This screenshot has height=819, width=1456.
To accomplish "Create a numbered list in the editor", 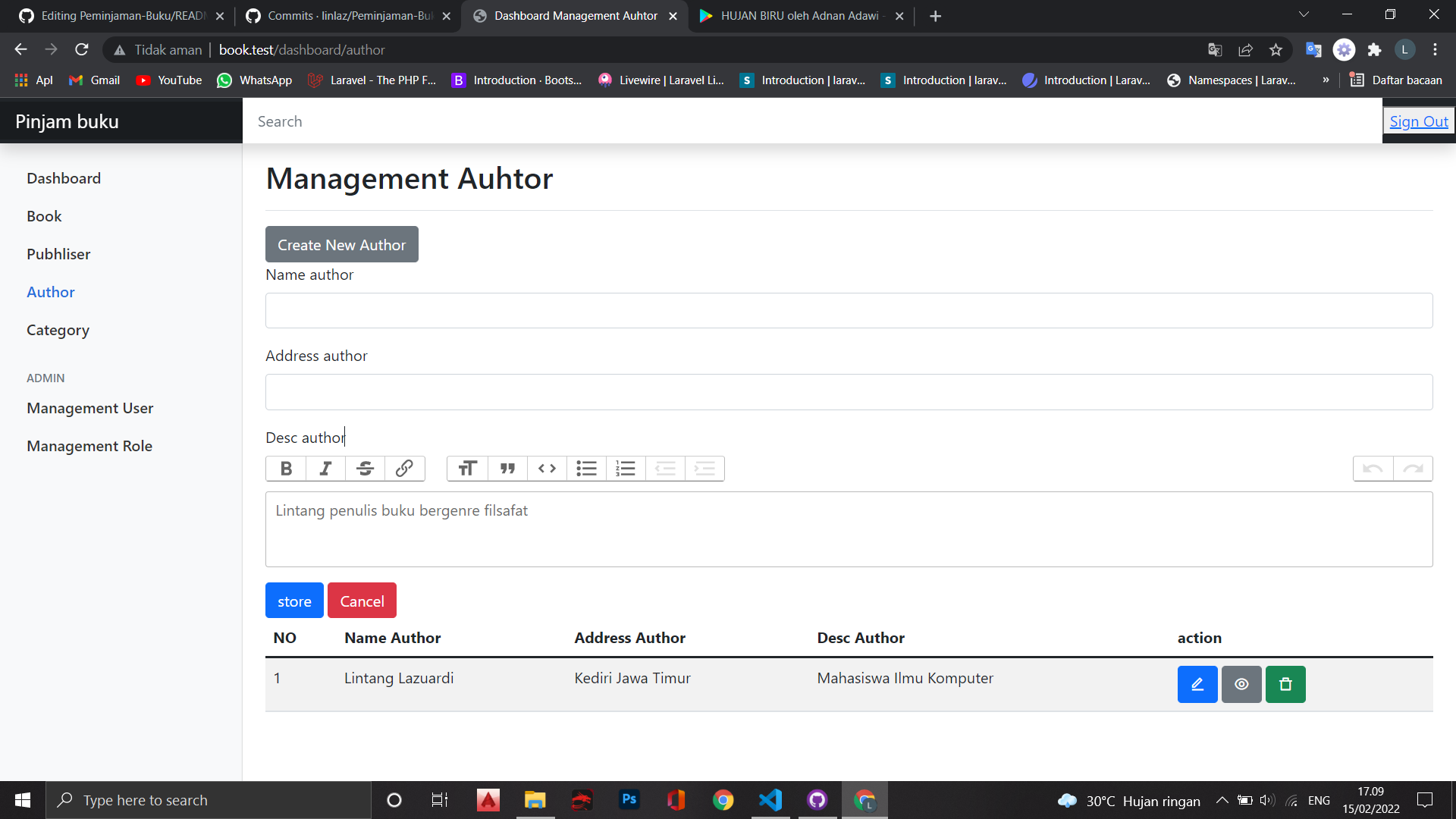I will pyautogui.click(x=626, y=469).
